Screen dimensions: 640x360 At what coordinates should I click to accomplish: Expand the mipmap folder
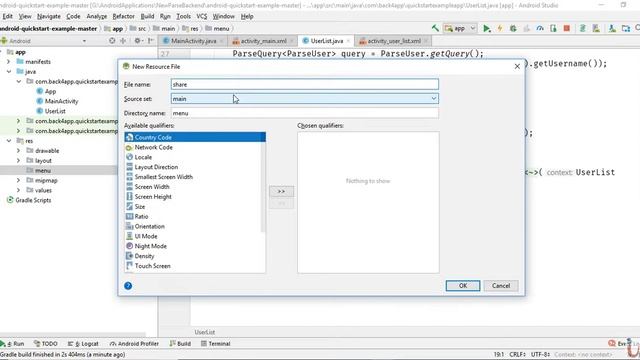pyautogui.click(x=18, y=180)
